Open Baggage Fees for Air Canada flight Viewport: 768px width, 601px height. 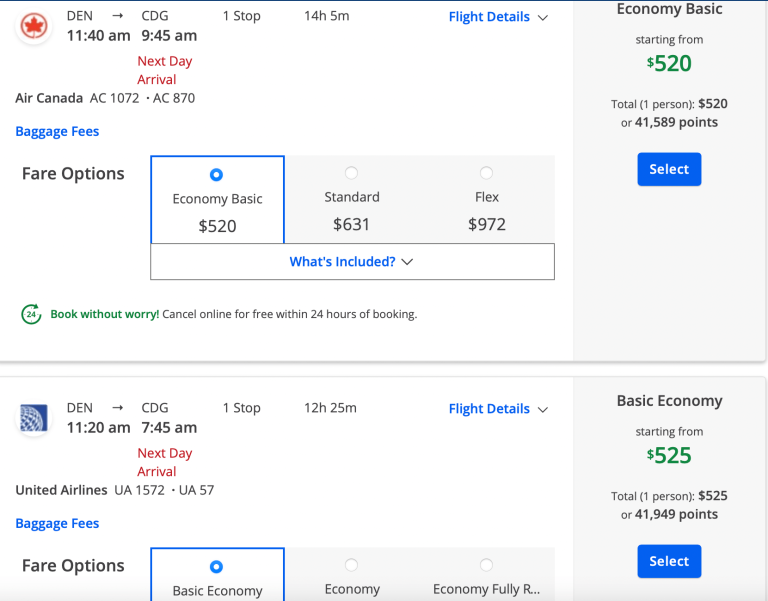coord(57,131)
